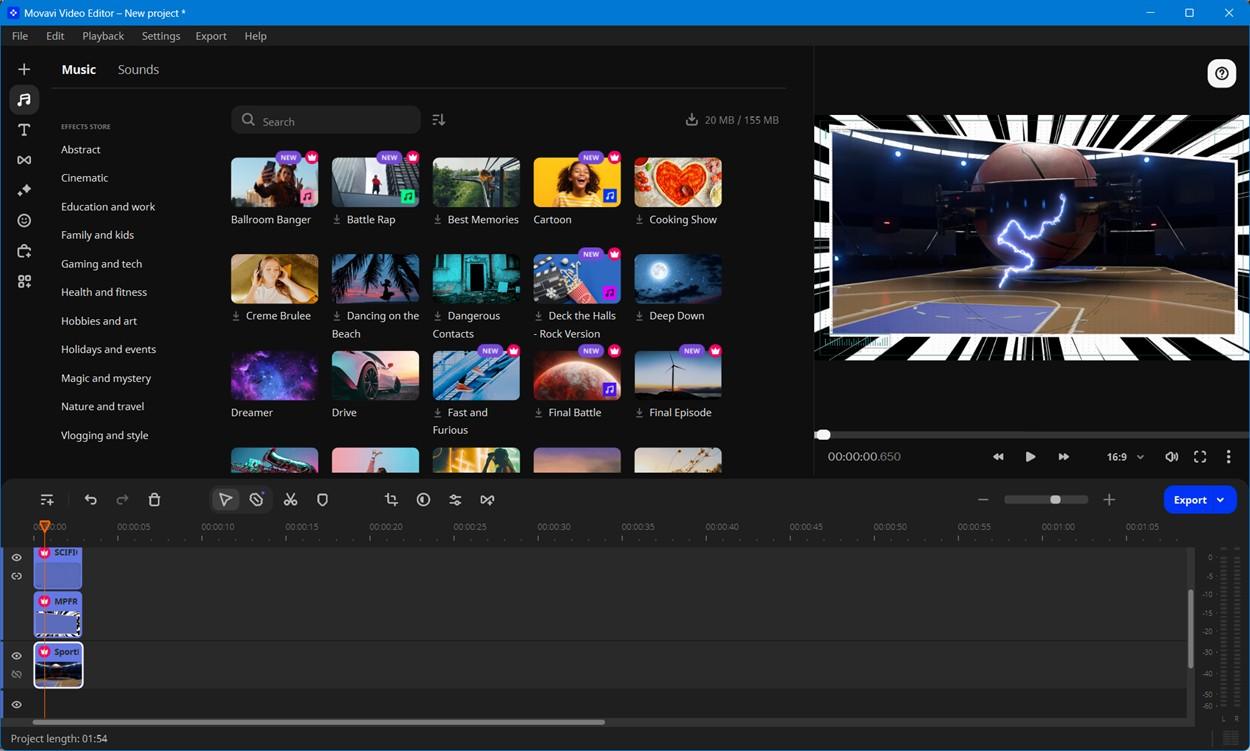
Task: Adjust the timeline zoom slider handle
Action: click(x=1055, y=500)
